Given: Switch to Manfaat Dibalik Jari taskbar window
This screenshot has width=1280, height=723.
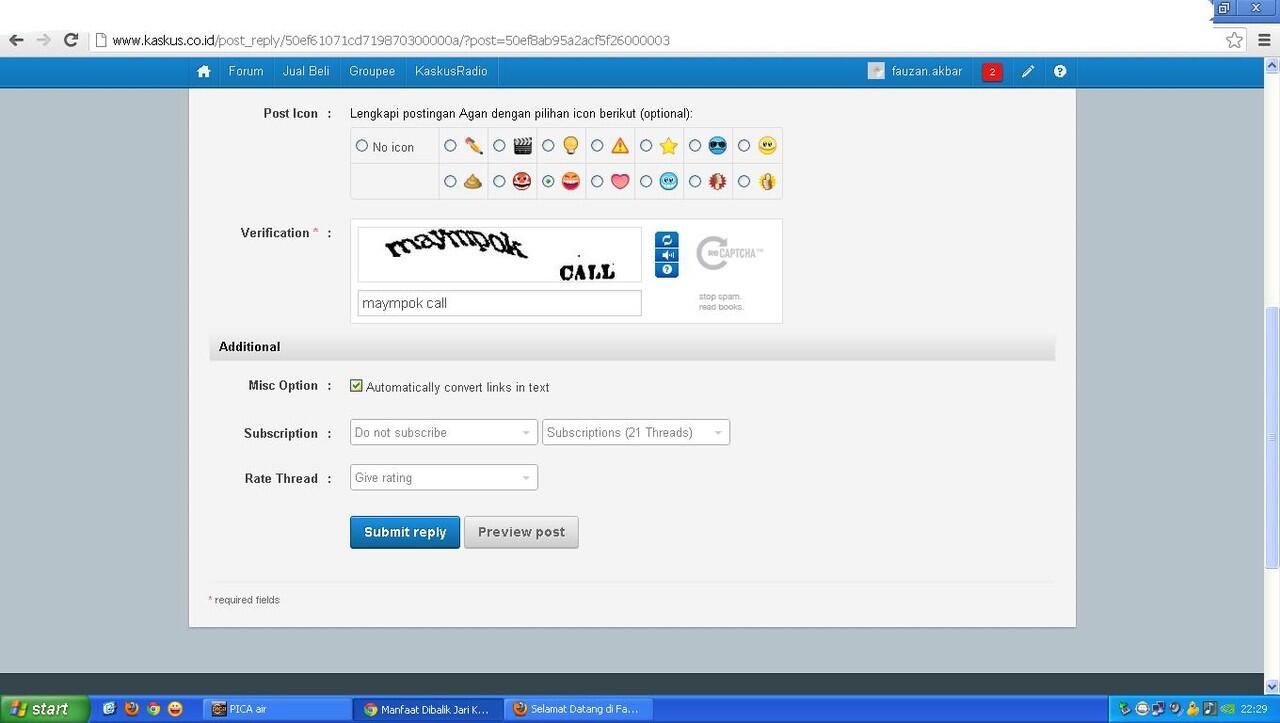Looking at the screenshot, I should click(428, 709).
